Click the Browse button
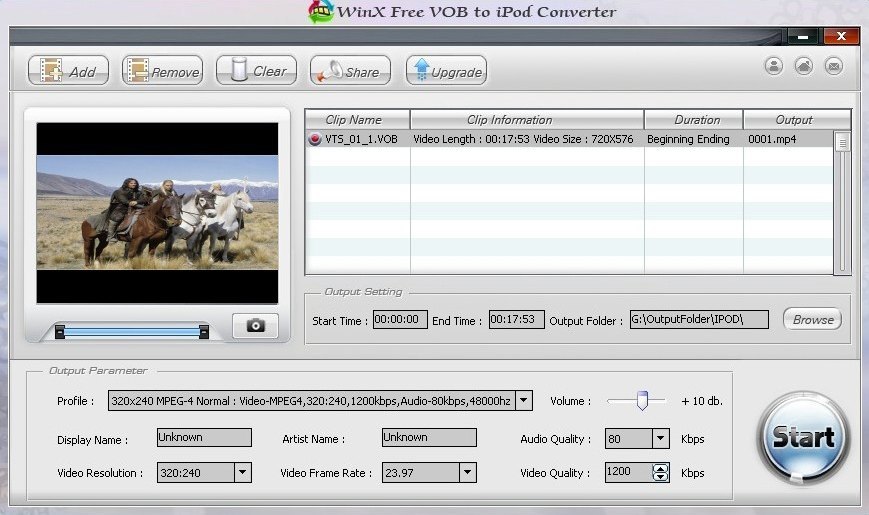This screenshot has height=515, width=869. 812,319
